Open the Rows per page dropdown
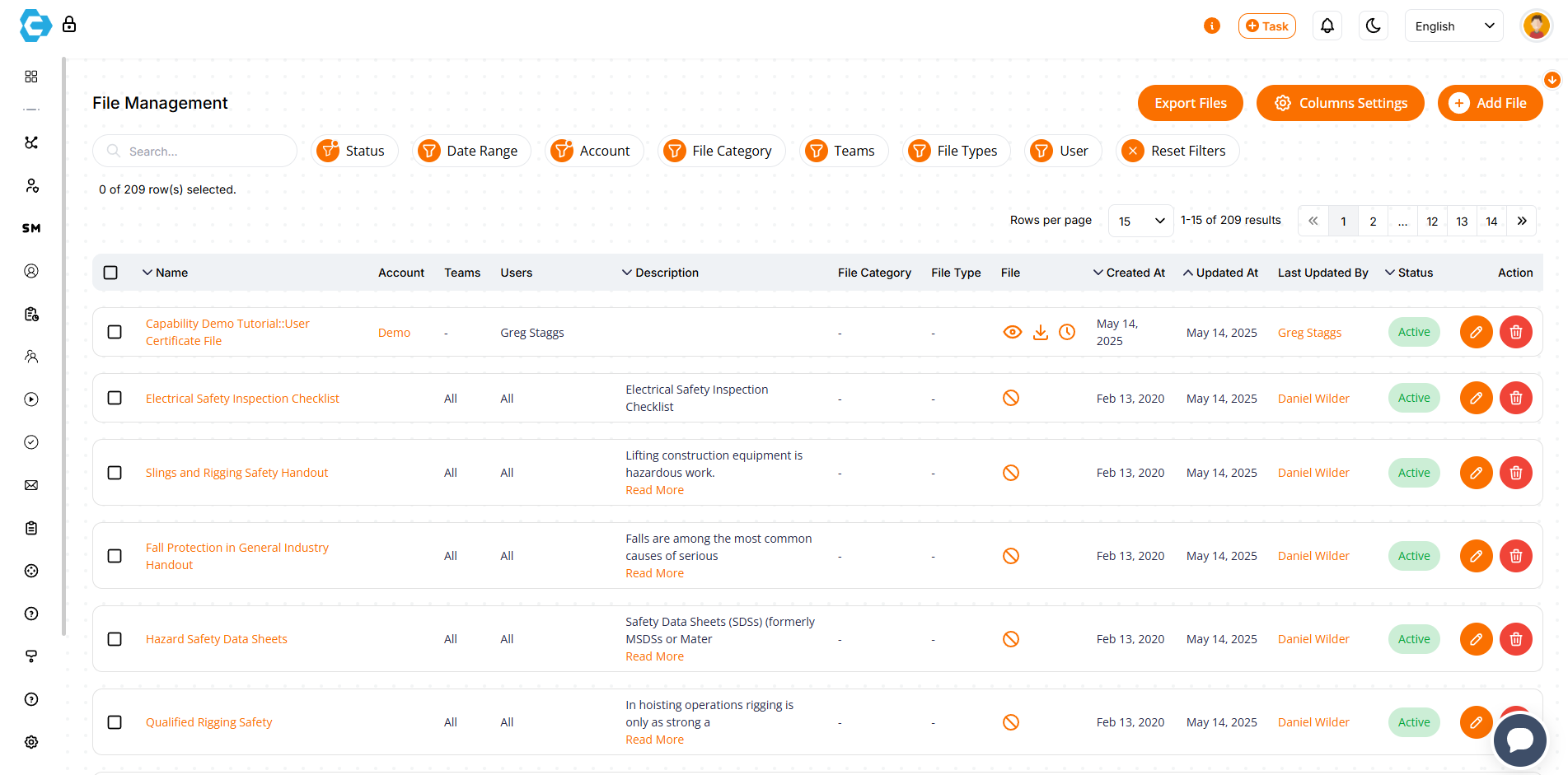Screen dimensions: 1568x775 coord(1140,221)
